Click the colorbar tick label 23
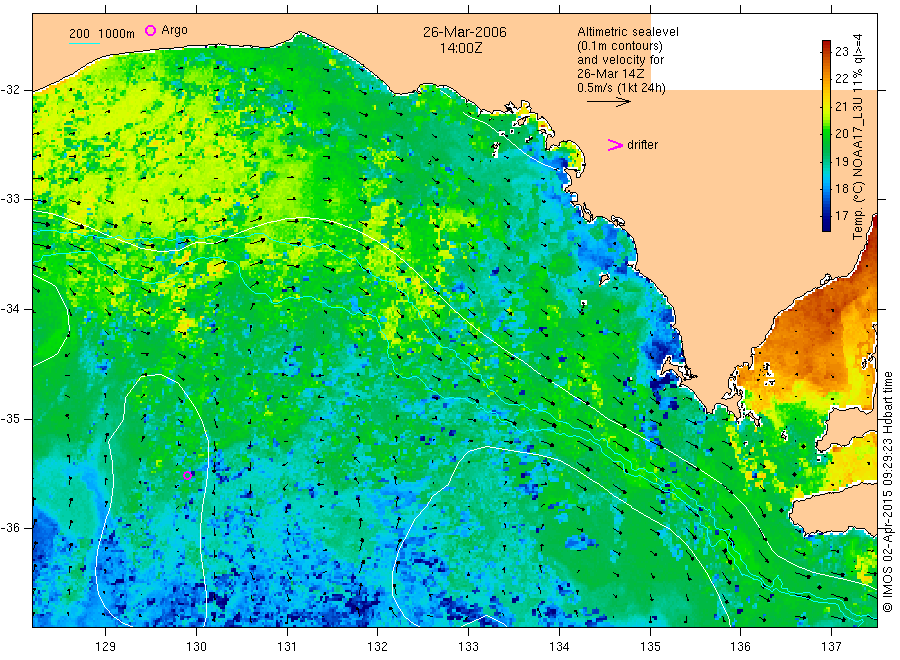 point(841,52)
